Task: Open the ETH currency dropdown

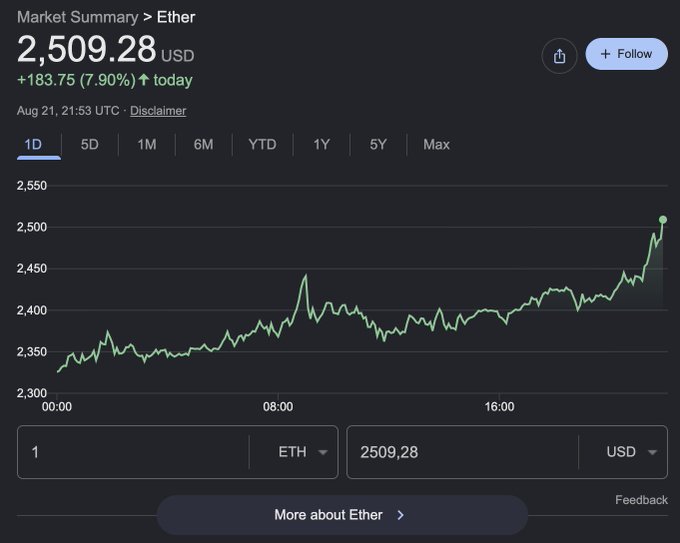Action: point(302,452)
